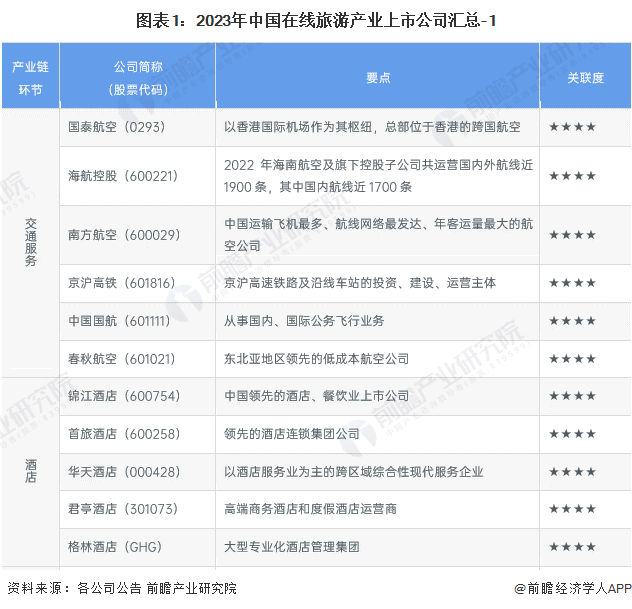Click the star rating in 君亭酒店 row

click(x=572, y=509)
